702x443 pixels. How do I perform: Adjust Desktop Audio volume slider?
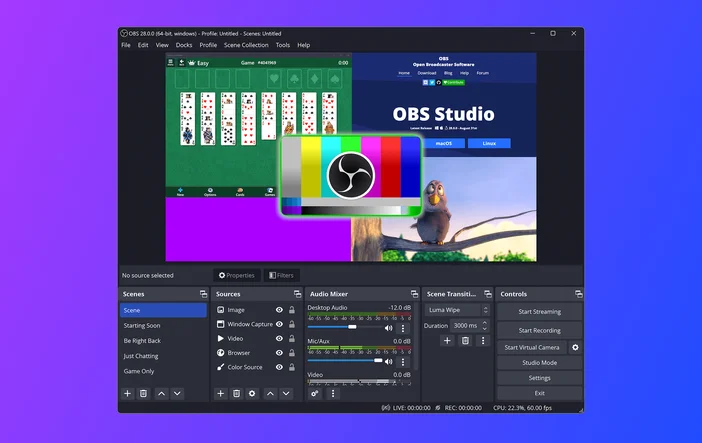pyautogui.click(x=345, y=327)
